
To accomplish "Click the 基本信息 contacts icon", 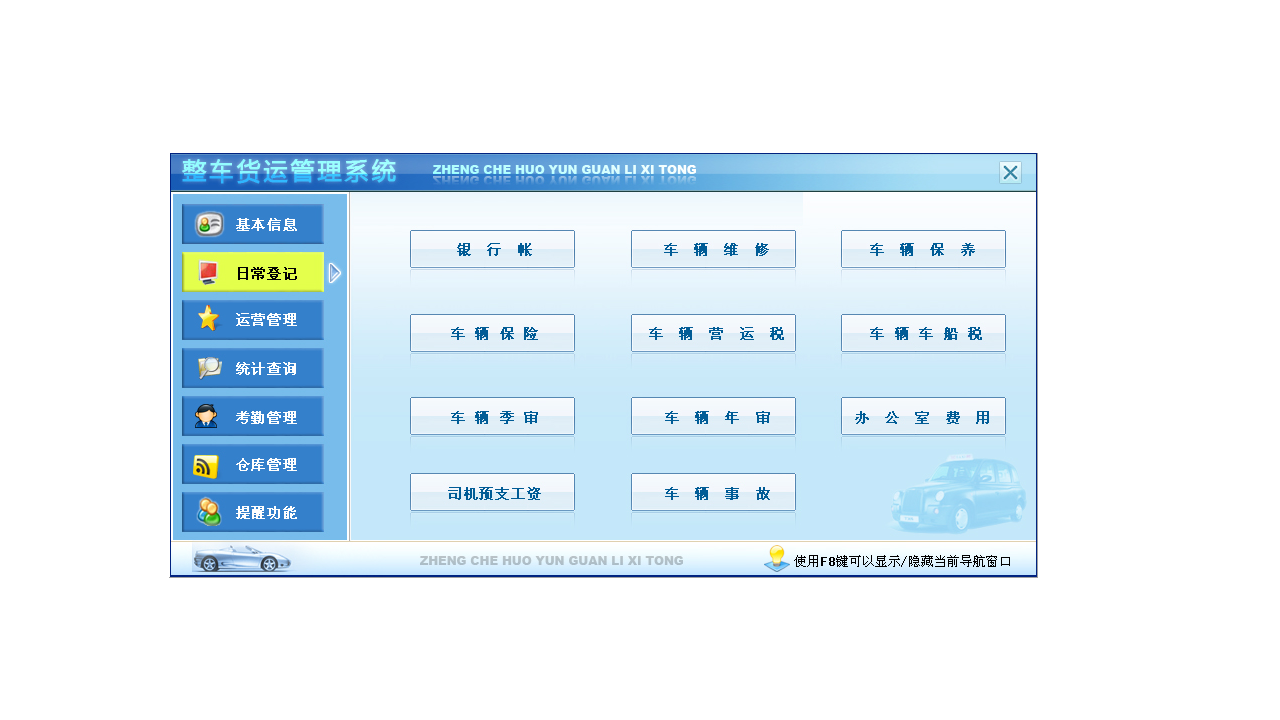I will 209,225.
